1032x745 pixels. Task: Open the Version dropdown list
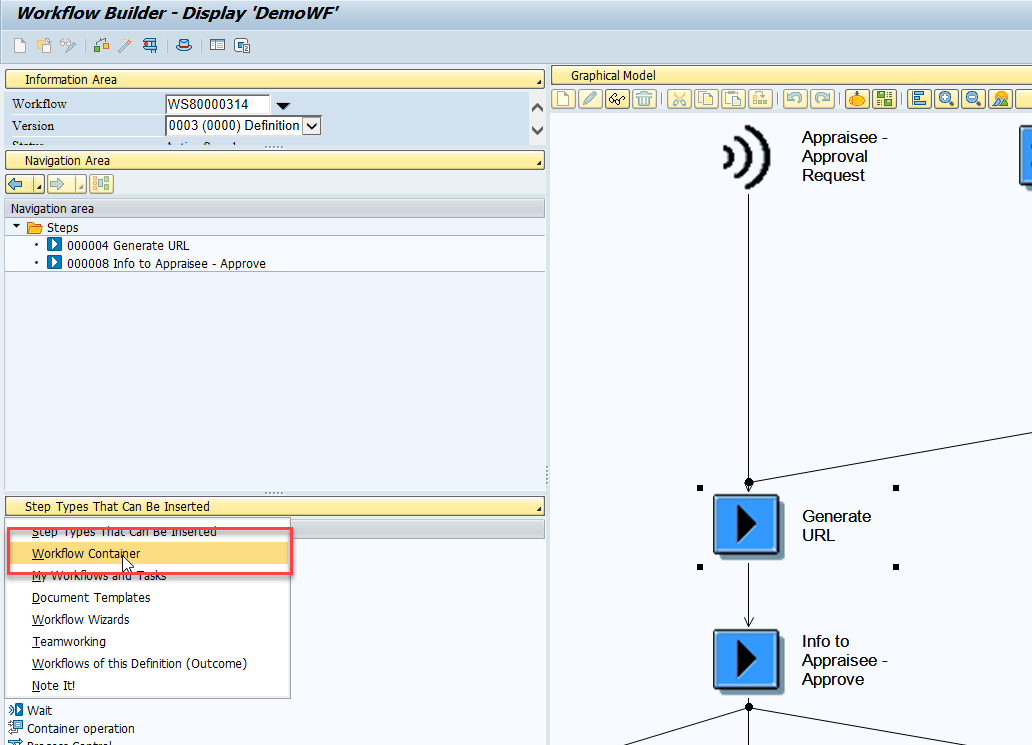312,126
